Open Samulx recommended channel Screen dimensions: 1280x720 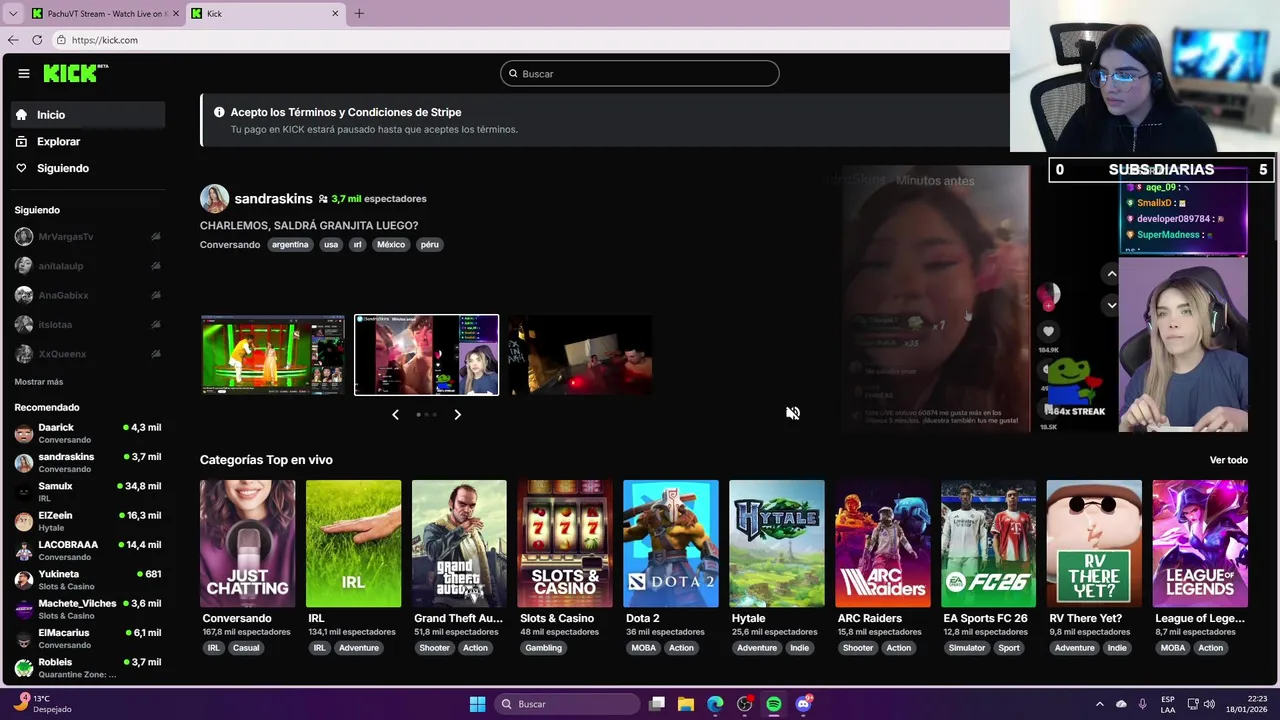click(88, 491)
